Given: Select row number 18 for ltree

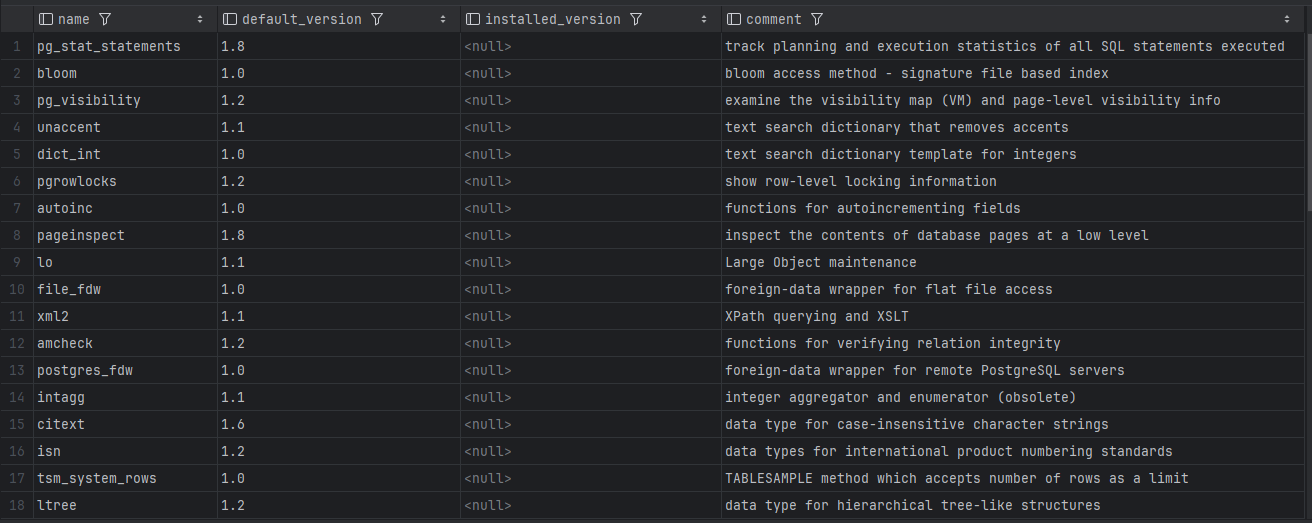Looking at the screenshot, I should click(x=16, y=505).
